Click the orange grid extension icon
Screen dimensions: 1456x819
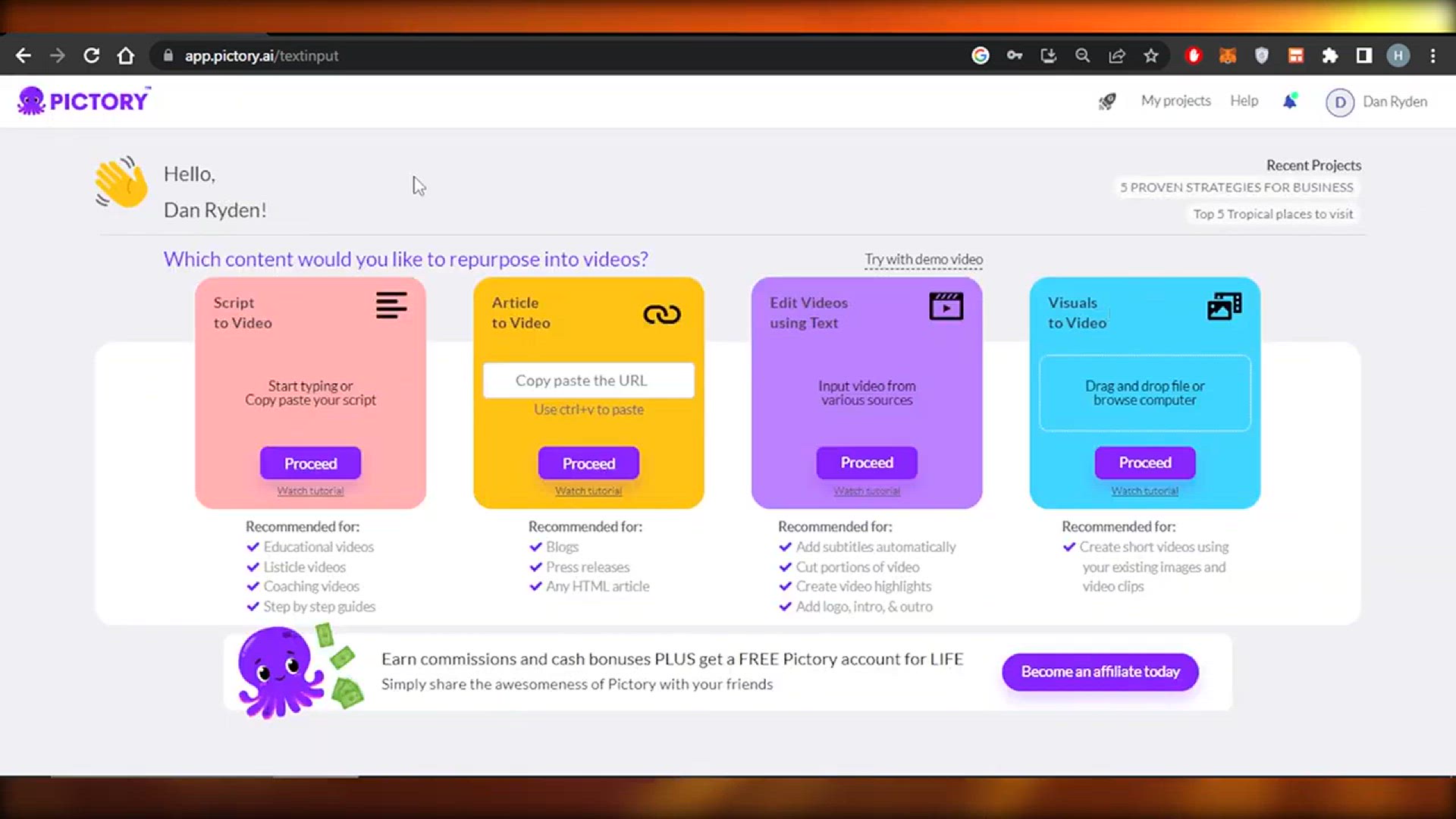coord(1296,55)
